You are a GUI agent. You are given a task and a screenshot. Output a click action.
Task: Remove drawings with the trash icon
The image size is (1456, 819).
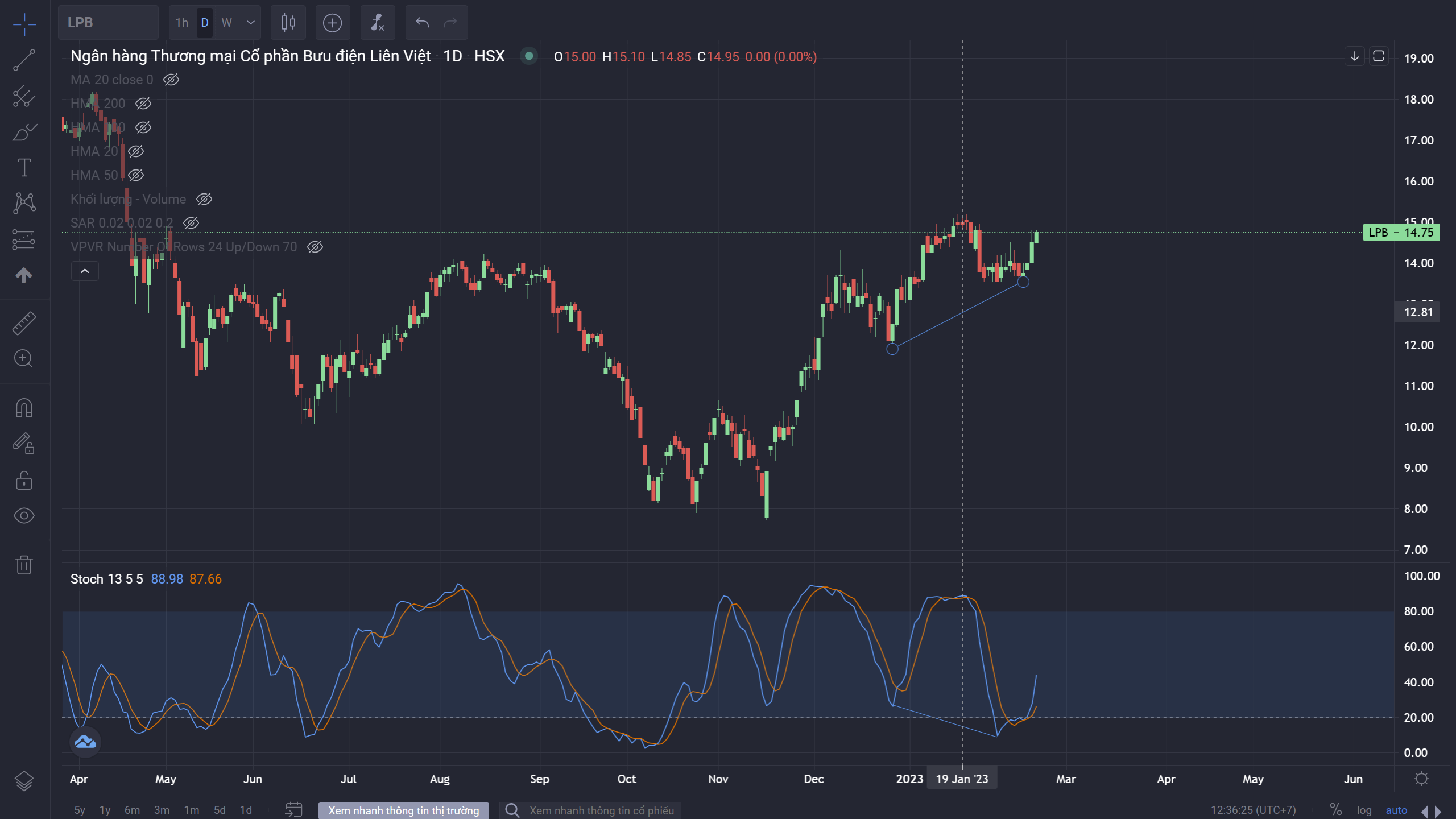[24, 565]
